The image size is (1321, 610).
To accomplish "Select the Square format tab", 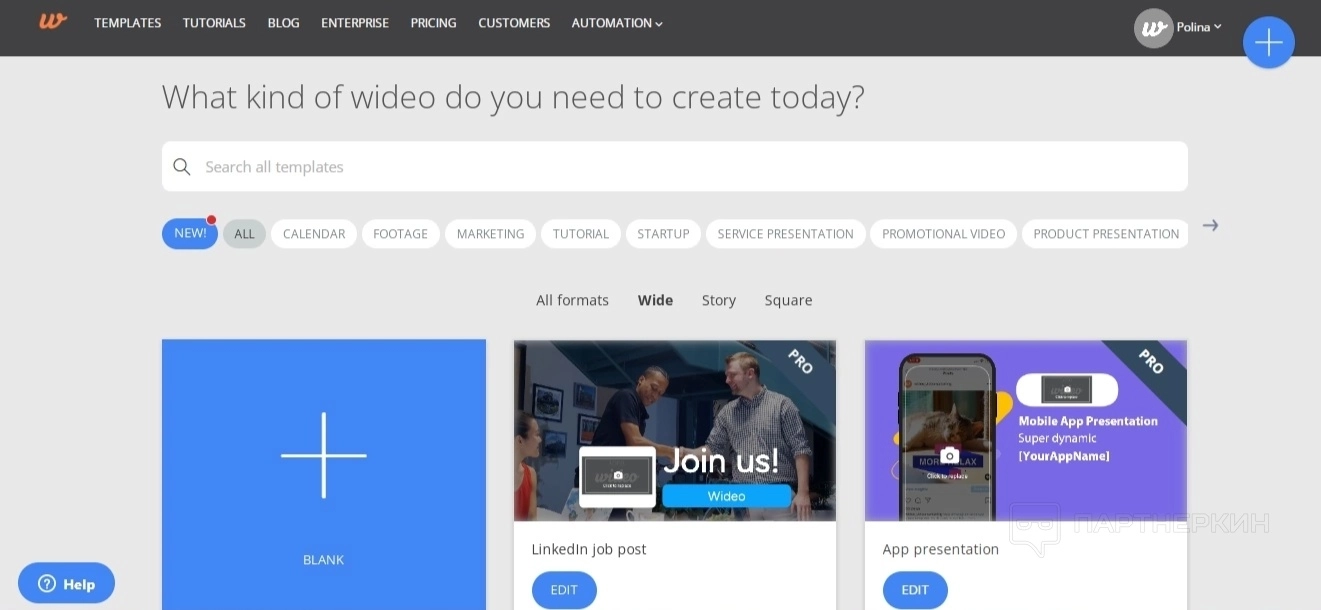I will [x=788, y=300].
